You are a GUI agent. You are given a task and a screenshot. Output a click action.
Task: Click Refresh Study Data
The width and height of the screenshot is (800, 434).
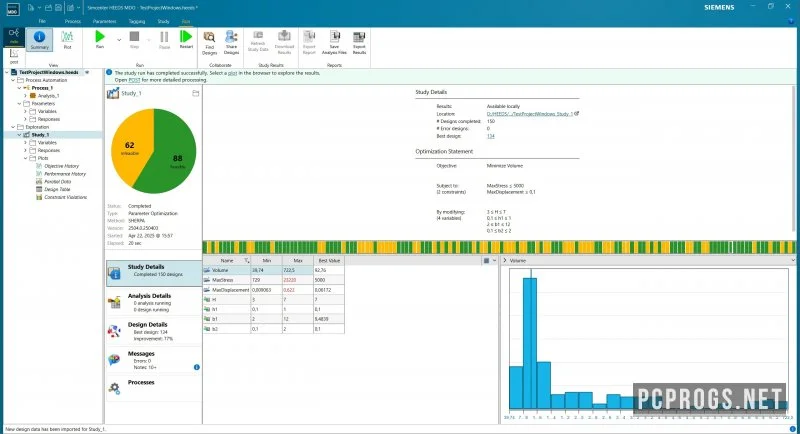(x=258, y=42)
